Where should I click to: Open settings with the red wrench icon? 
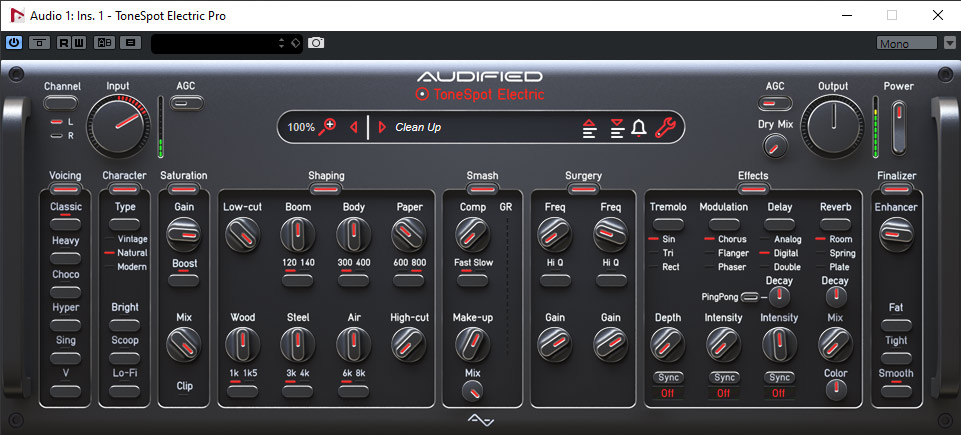[x=665, y=127]
